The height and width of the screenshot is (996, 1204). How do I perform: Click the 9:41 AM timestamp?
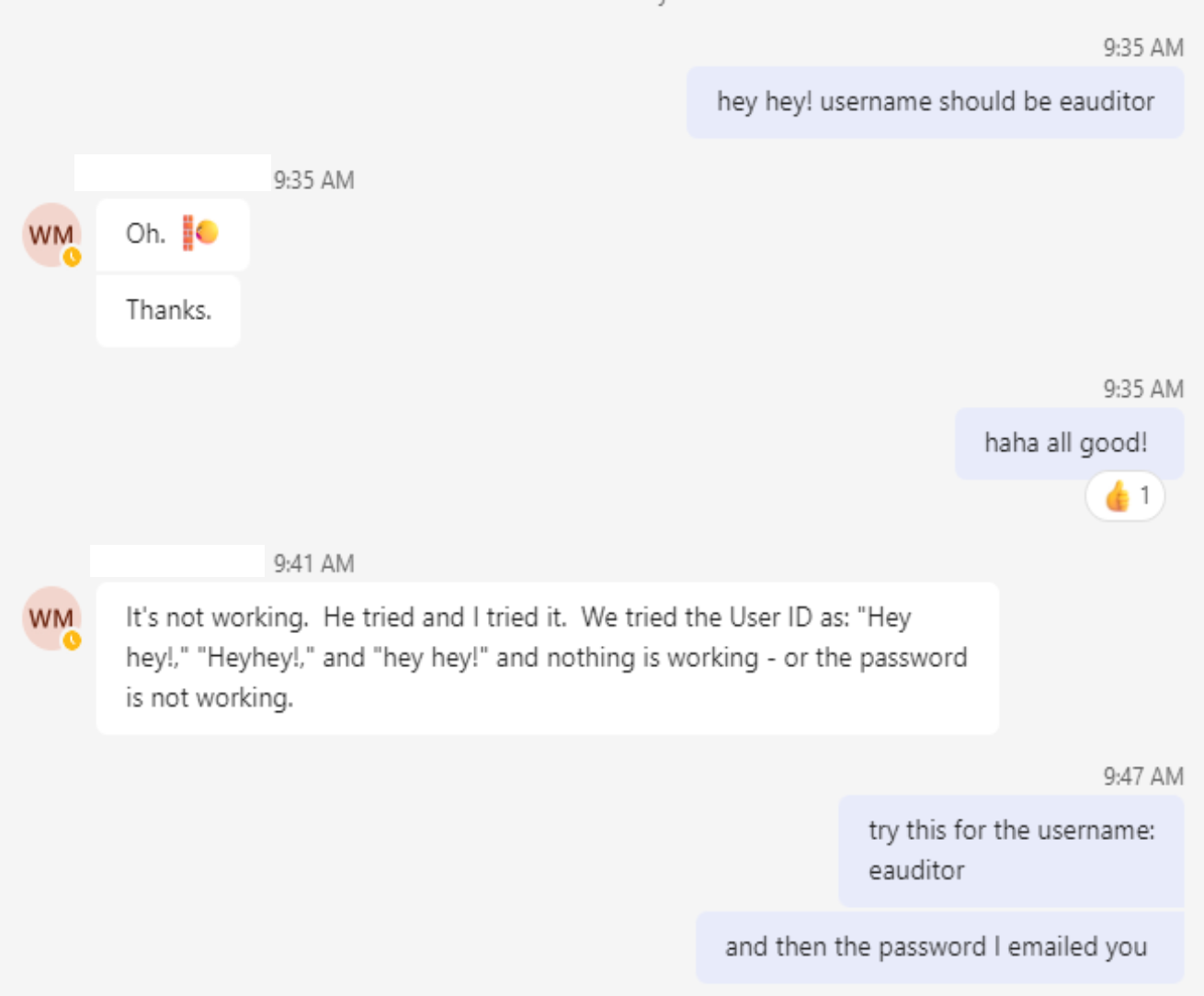pos(313,563)
